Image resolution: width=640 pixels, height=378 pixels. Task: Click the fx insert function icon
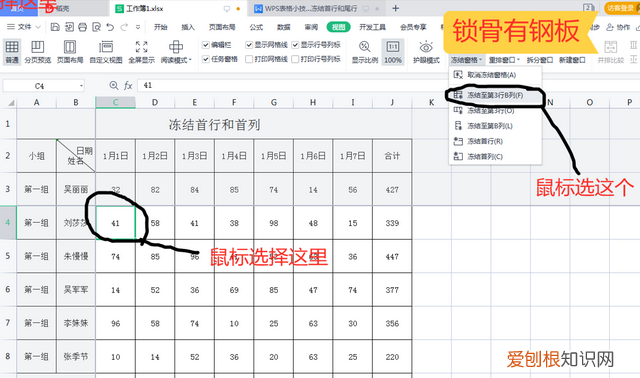128,85
